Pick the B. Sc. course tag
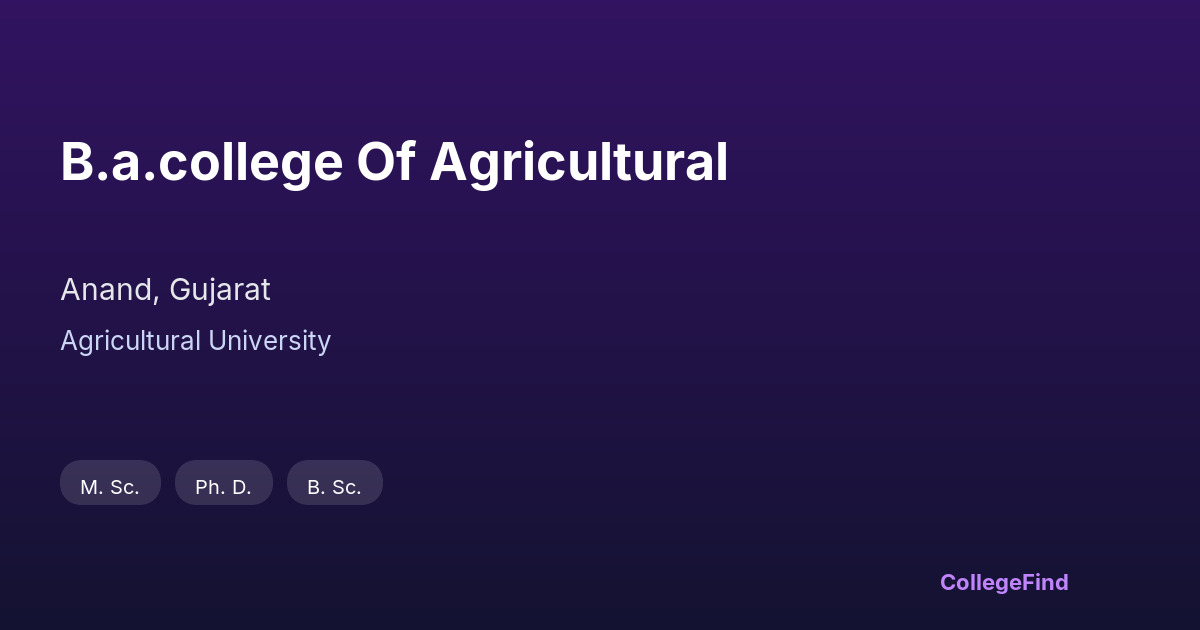The width and height of the screenshot is (1200, 630). 334,486
